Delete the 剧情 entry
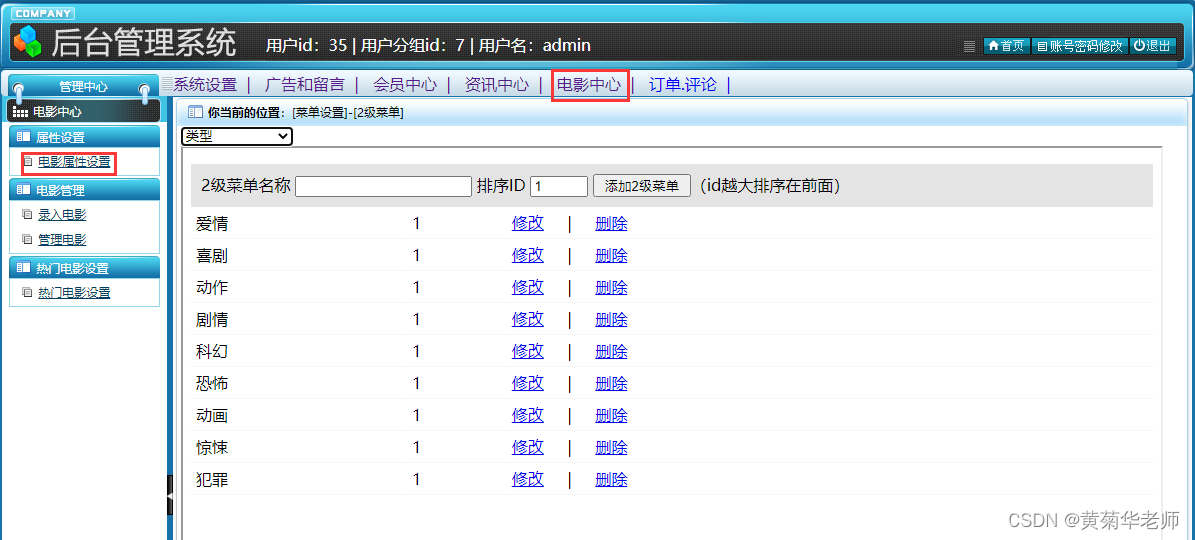Screen dimensions: 1195x540 [x=611, y=320]
